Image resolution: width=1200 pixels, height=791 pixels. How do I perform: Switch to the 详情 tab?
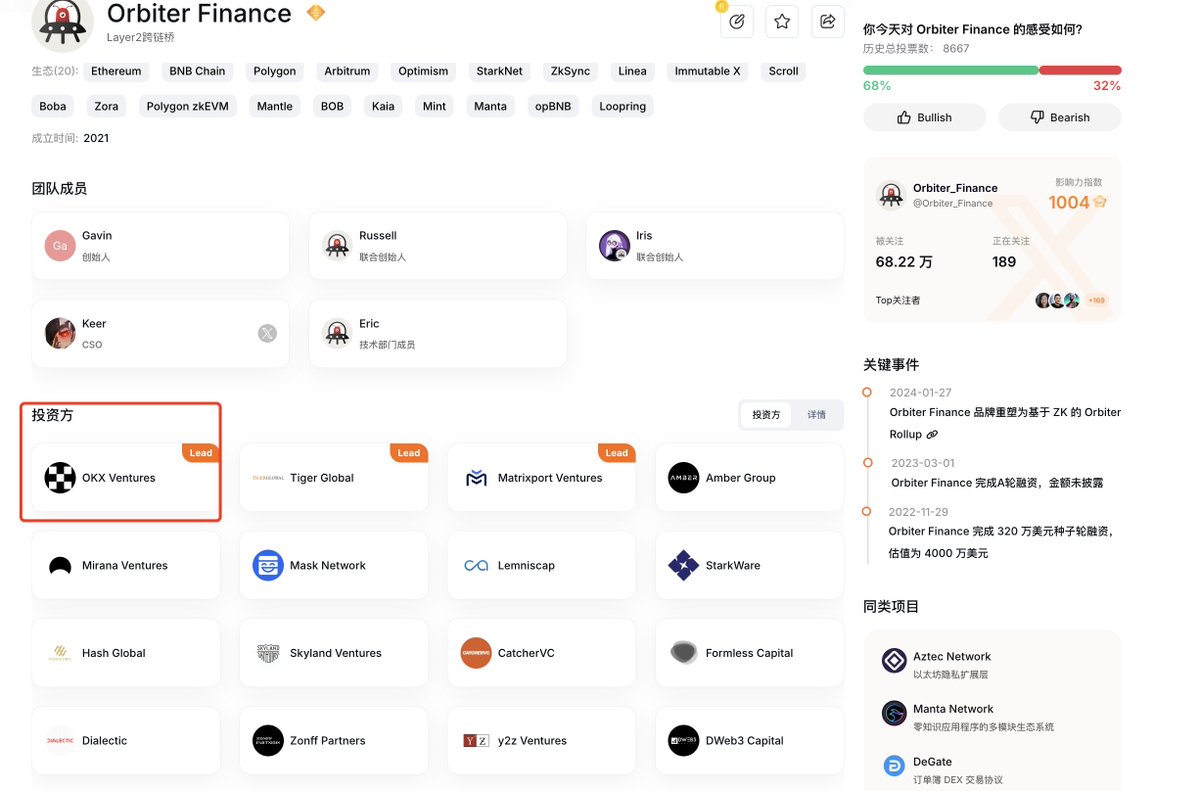pos(817,415)
